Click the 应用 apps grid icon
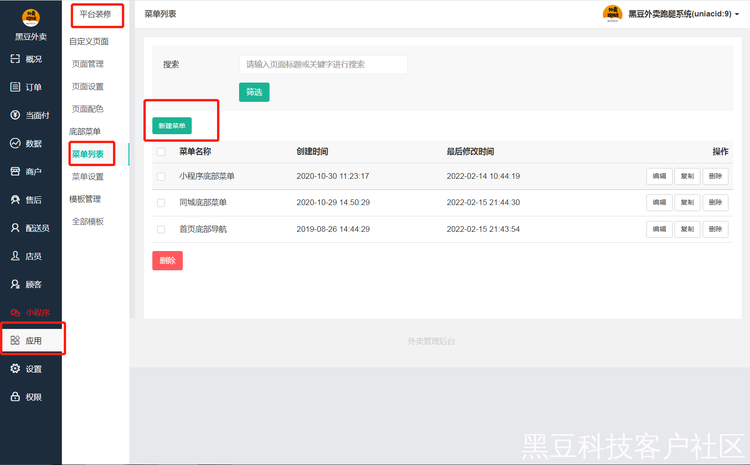 pyautogui.click(x=15, y=341)
